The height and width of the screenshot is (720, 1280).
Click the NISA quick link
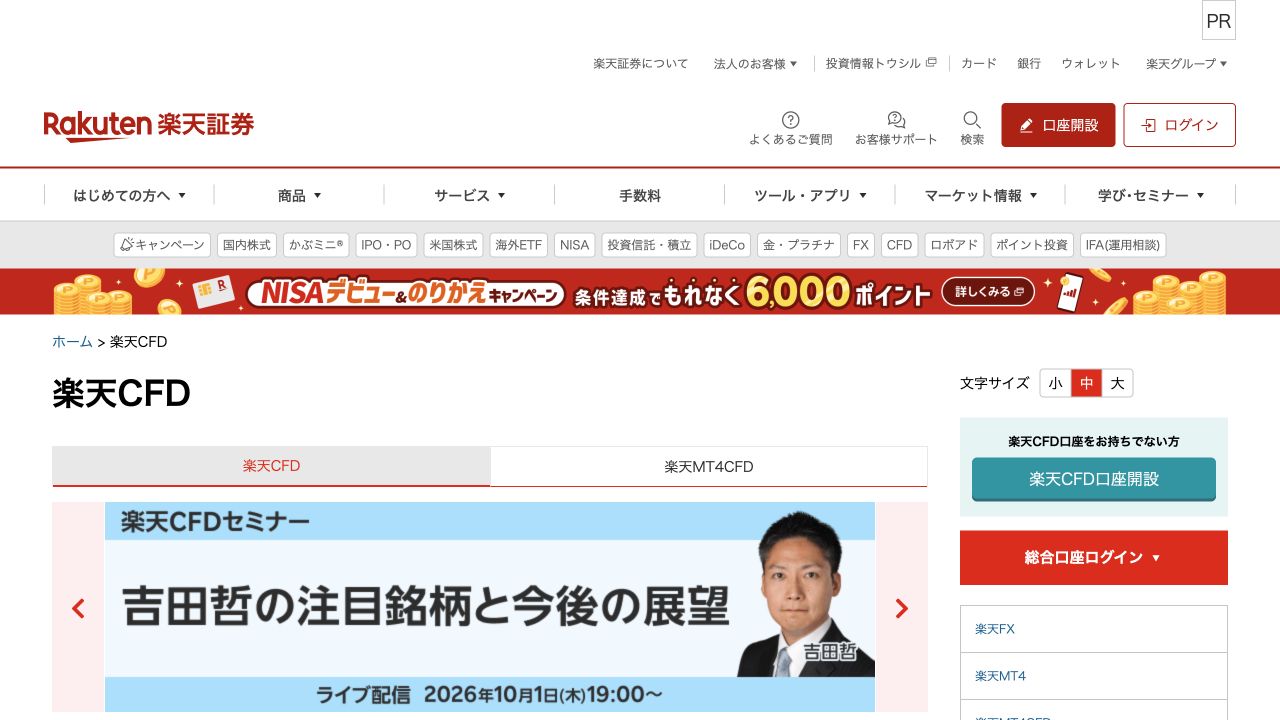pyautogui.click(x=575, y=245)
